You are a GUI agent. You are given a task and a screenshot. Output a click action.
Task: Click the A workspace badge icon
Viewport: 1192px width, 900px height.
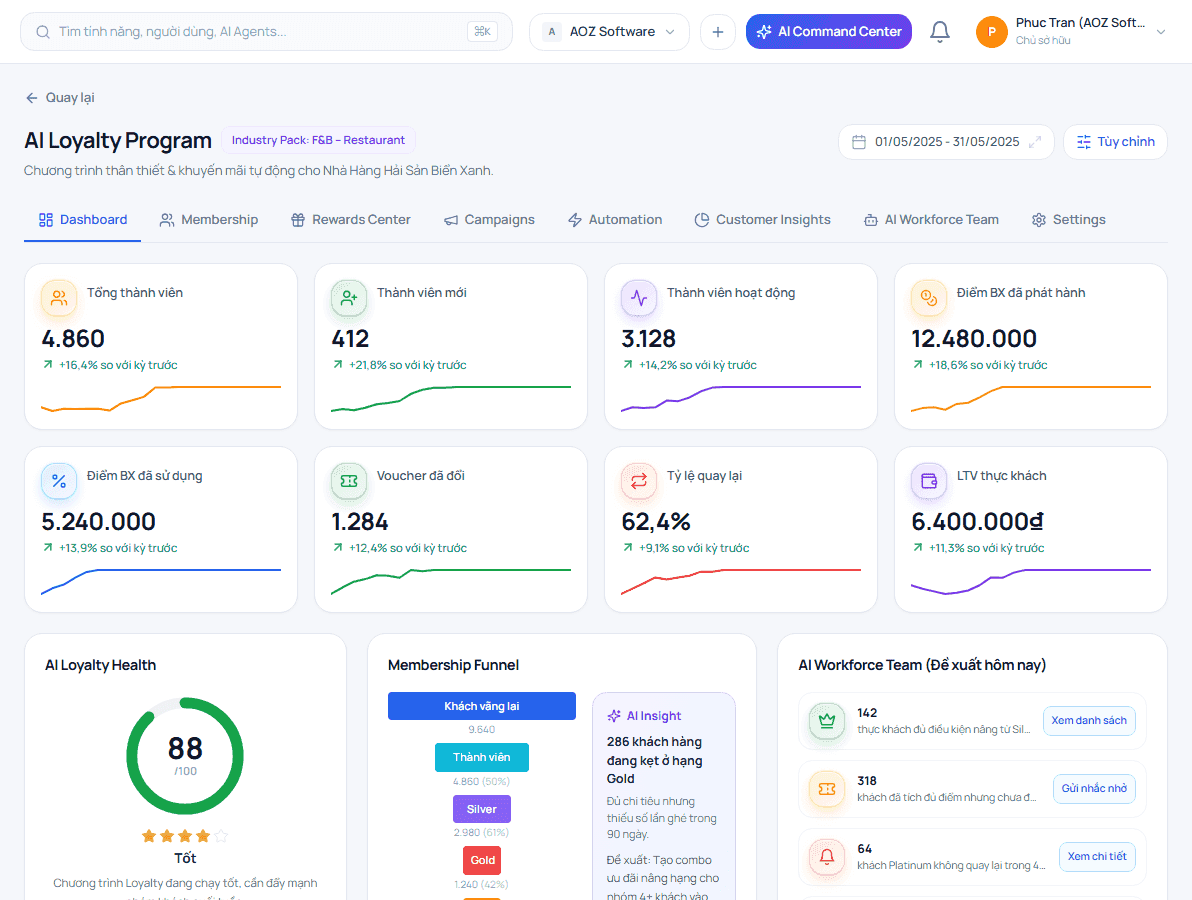click(552, 32)
